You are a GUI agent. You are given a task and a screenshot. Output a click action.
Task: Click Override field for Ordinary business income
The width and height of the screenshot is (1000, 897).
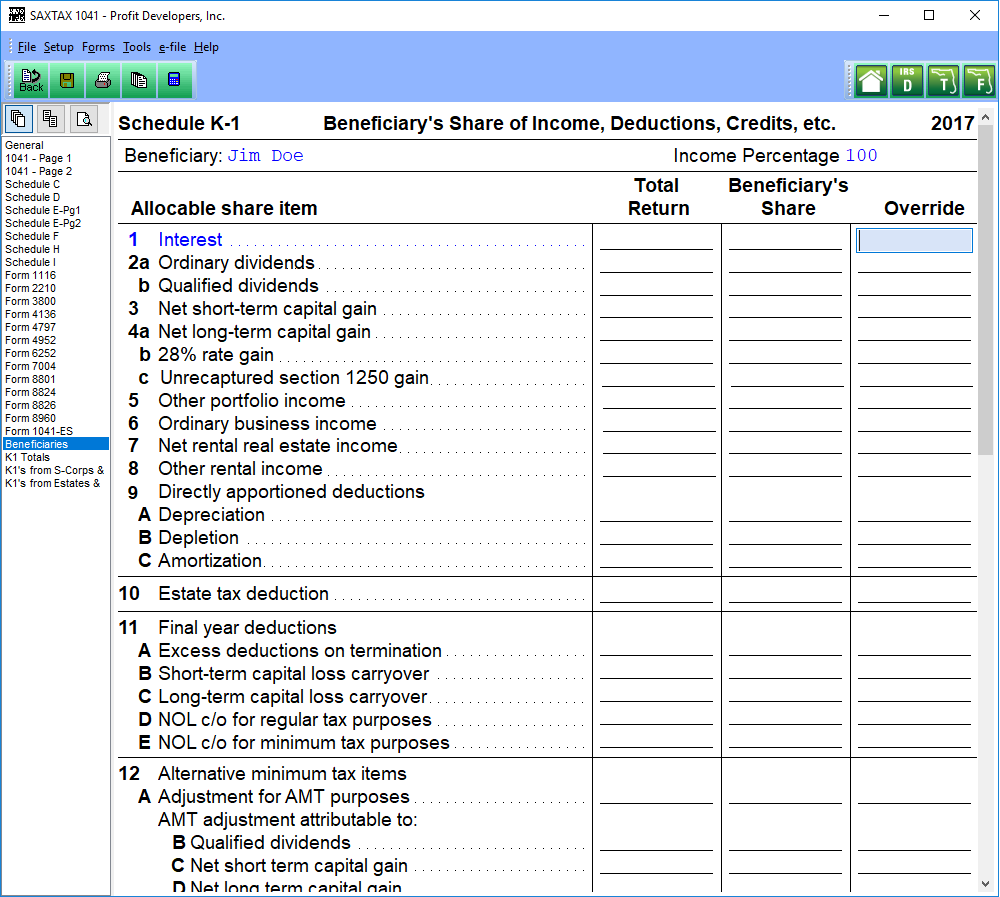point(914,423)
